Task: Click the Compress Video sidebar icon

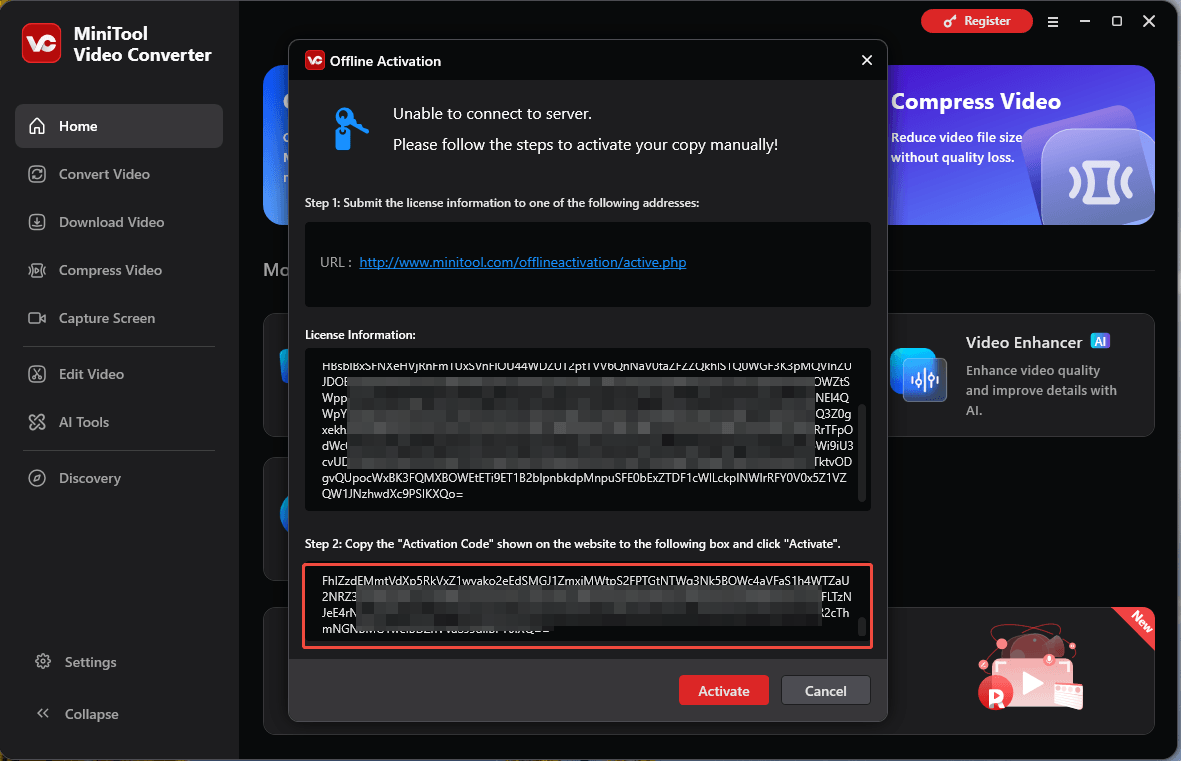Action: coord(37,270)
